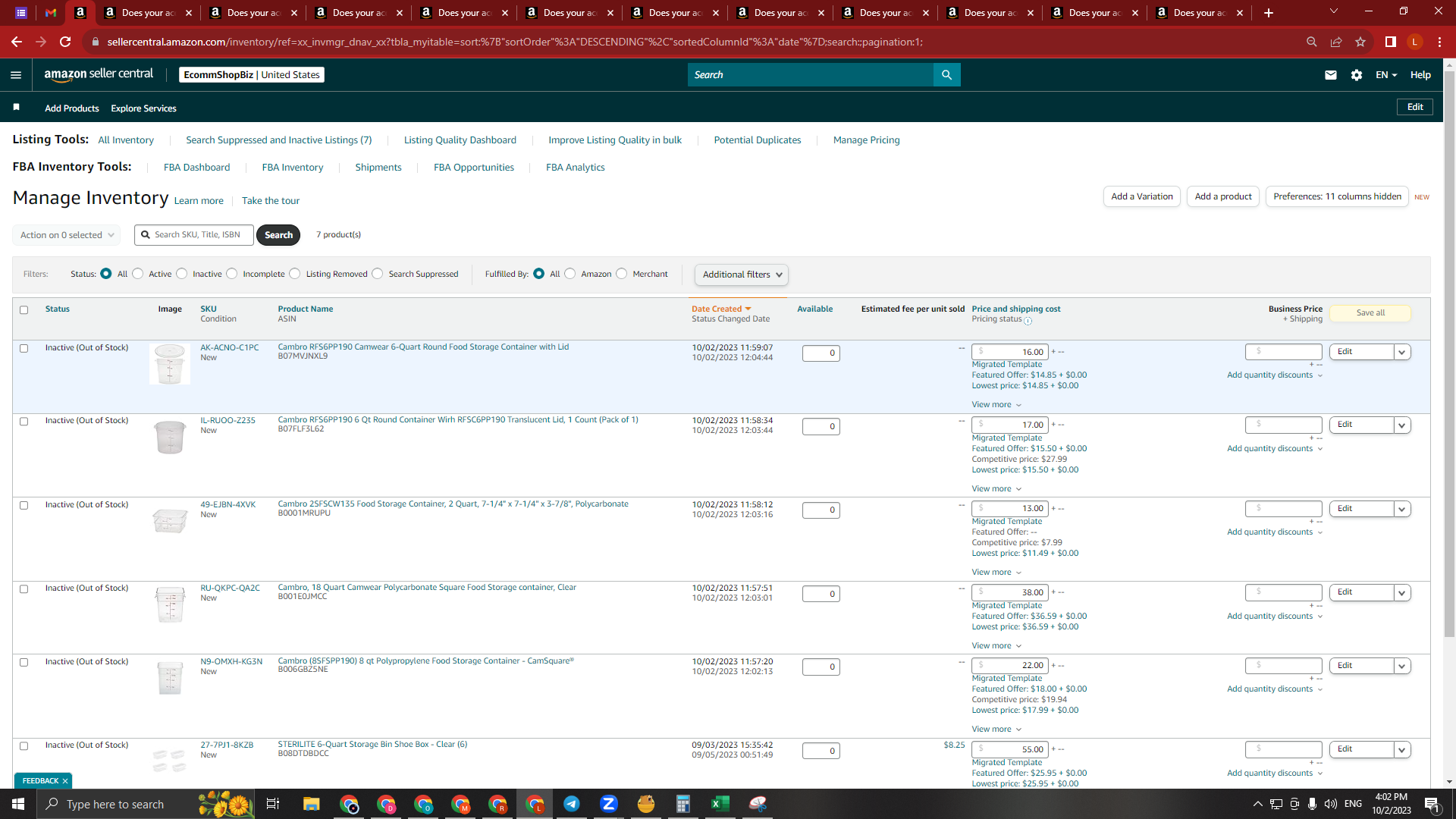This screenshot has width=1456, height=819.
Task: Open a new browser tab
Action: coord(1269,13)
